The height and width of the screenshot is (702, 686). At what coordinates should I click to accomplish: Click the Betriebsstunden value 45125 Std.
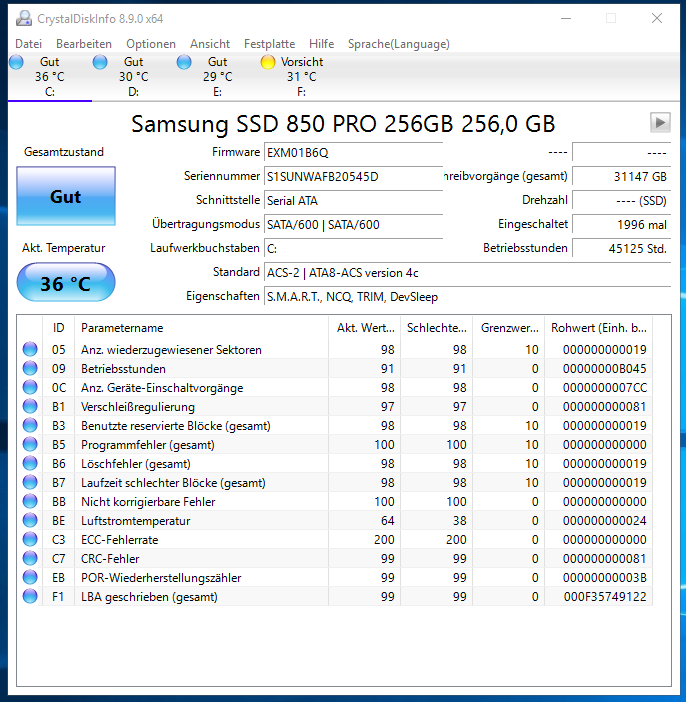click(x=622, y=248)
